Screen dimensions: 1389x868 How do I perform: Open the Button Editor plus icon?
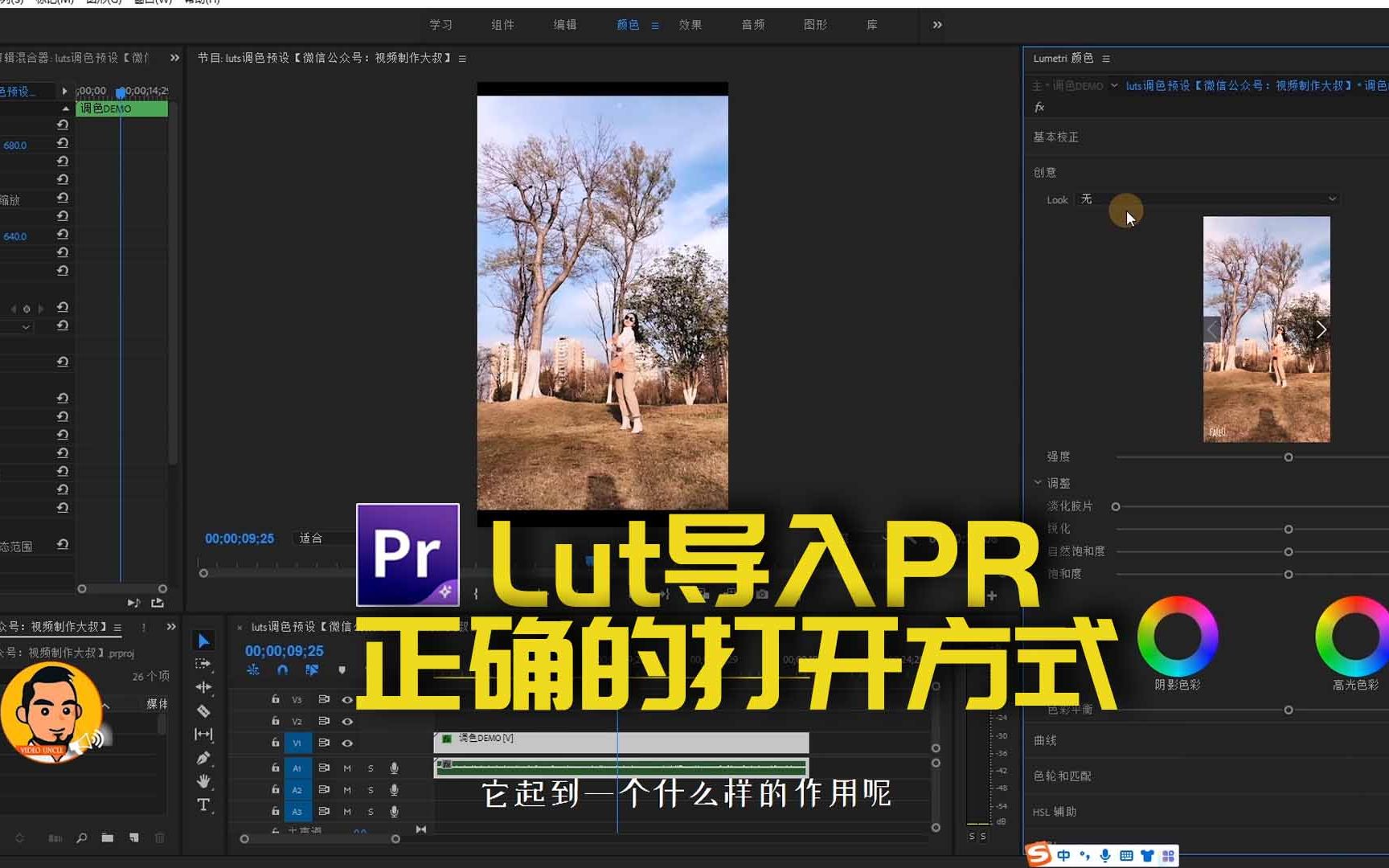pyautogui.click(x=992, y=596)
